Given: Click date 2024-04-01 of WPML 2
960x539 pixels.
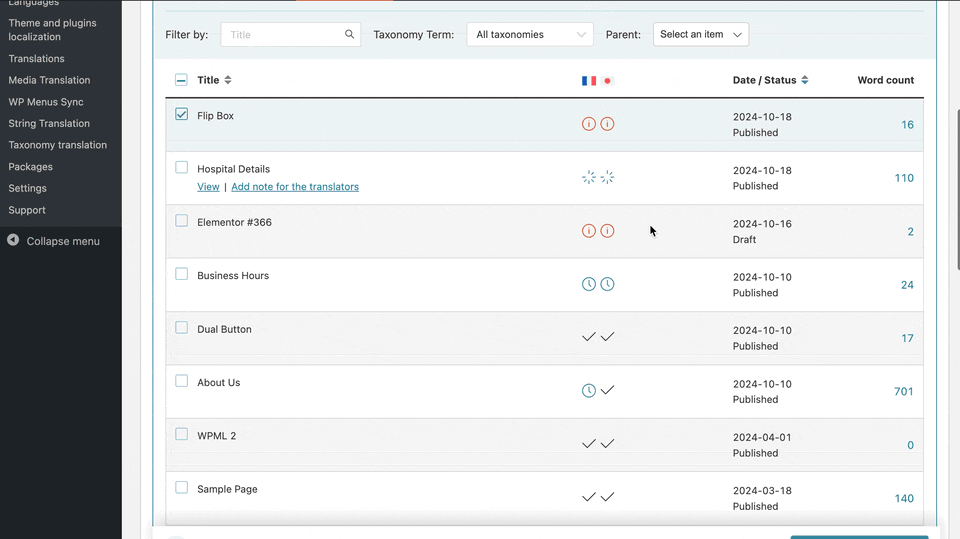Looking at the screenshot, I should point(762,437).
